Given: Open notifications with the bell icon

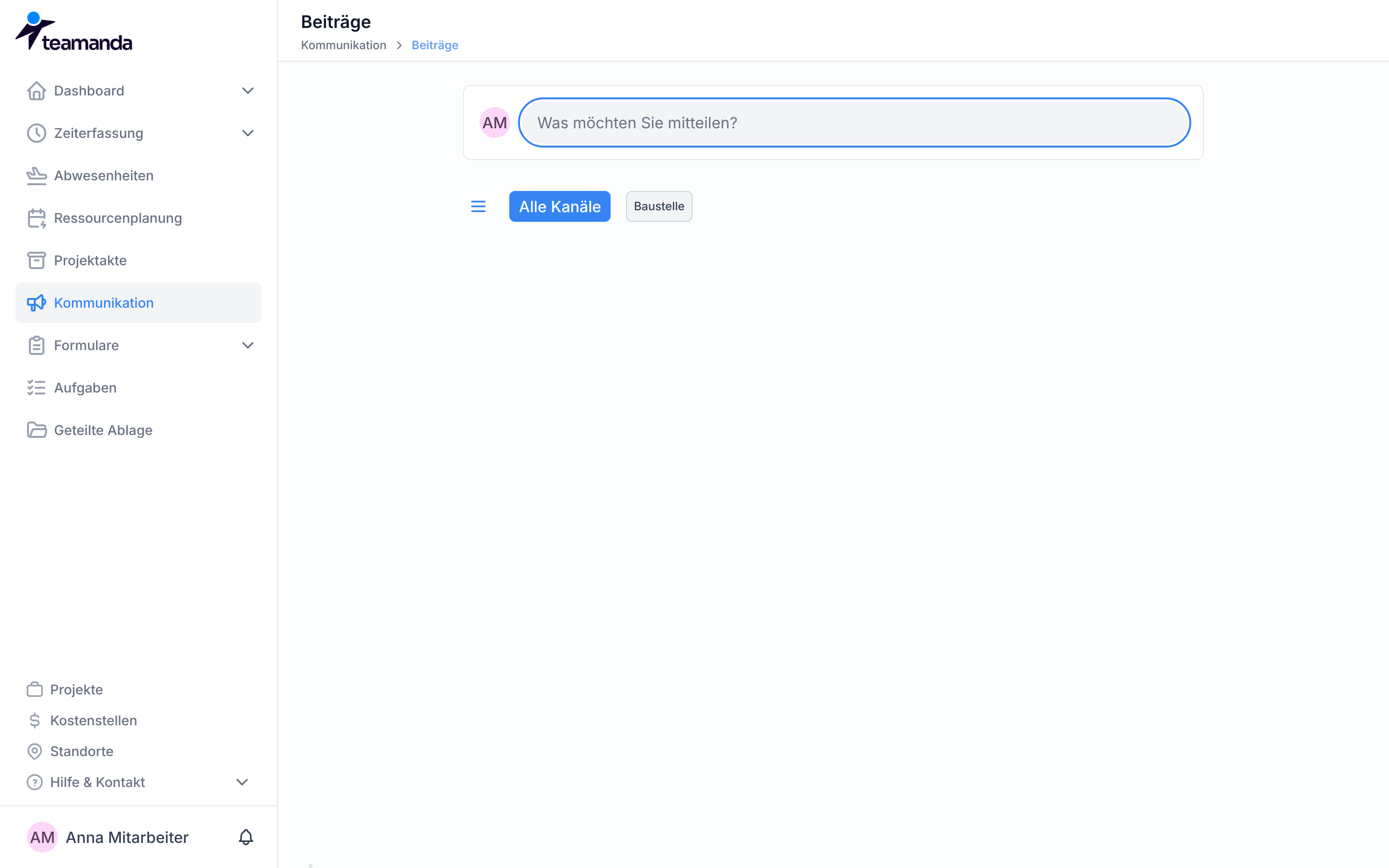Looking at the screenshot, I should pyautogui.click(x=245, y=838).
